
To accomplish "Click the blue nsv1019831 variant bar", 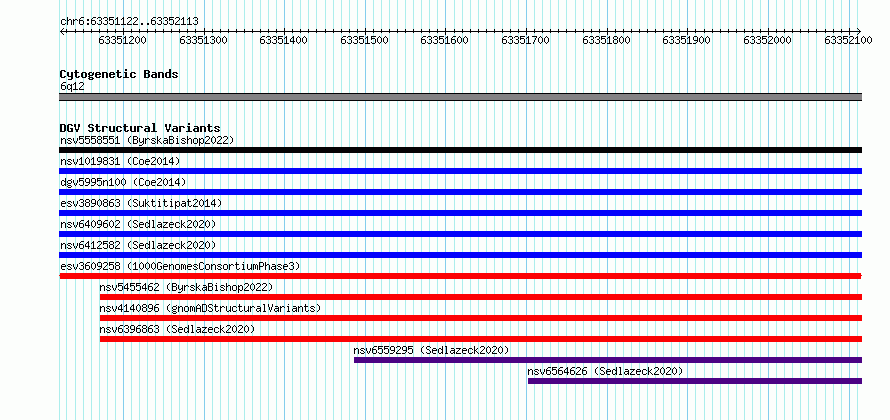I will pos(460,171).
